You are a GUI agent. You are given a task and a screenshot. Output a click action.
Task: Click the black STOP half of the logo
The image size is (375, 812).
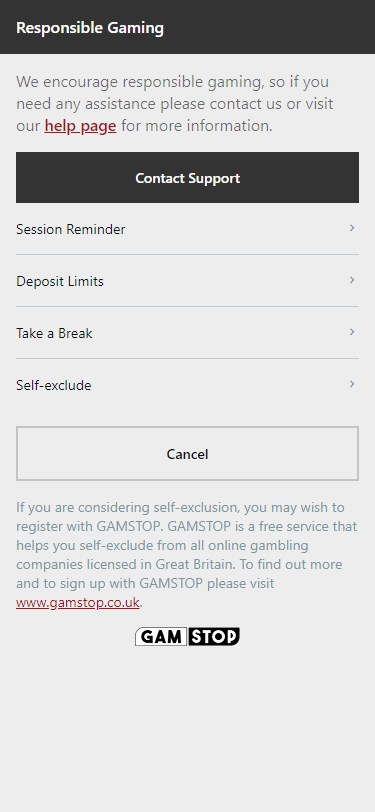214,636
